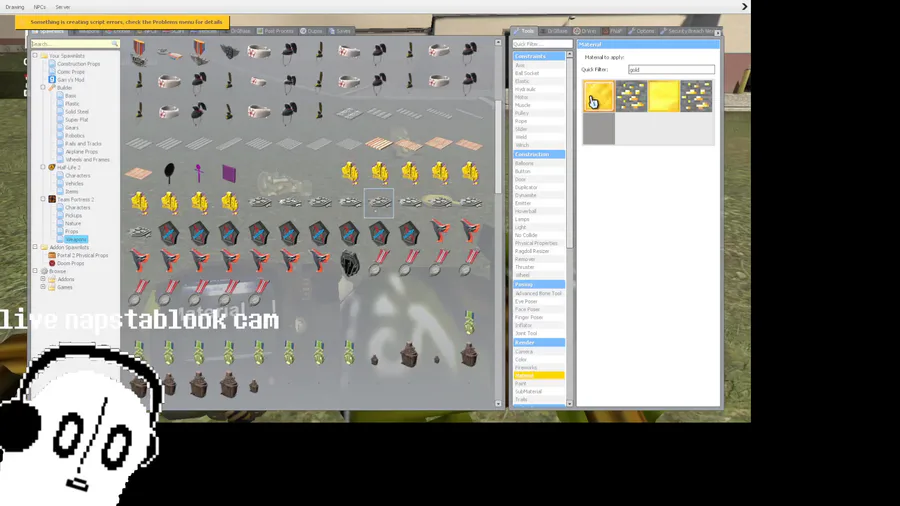The width and height of the screenshot is (900, 506).
Task: Open the Server menu
Action: coord(63,7)
